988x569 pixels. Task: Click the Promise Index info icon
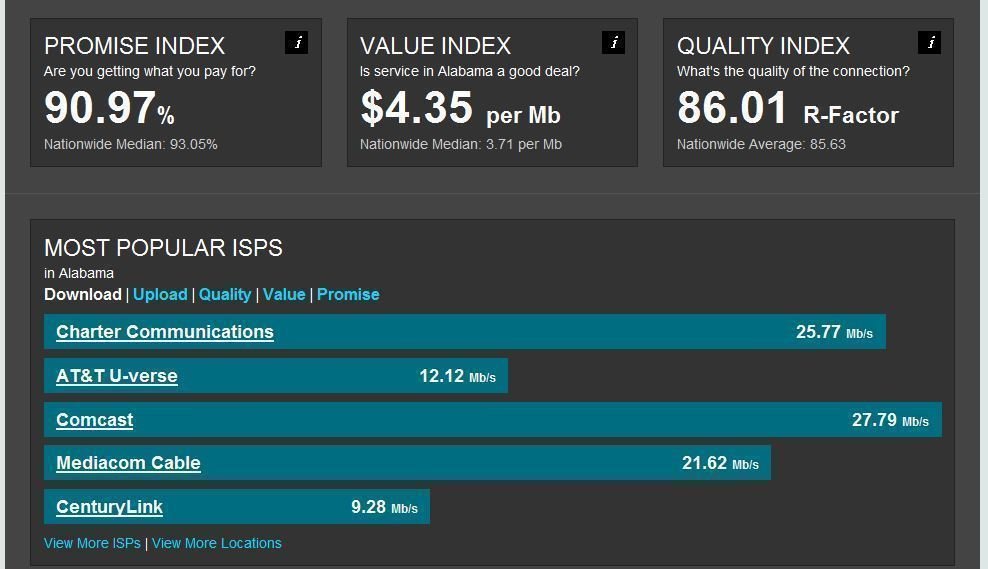click(296, 42)
